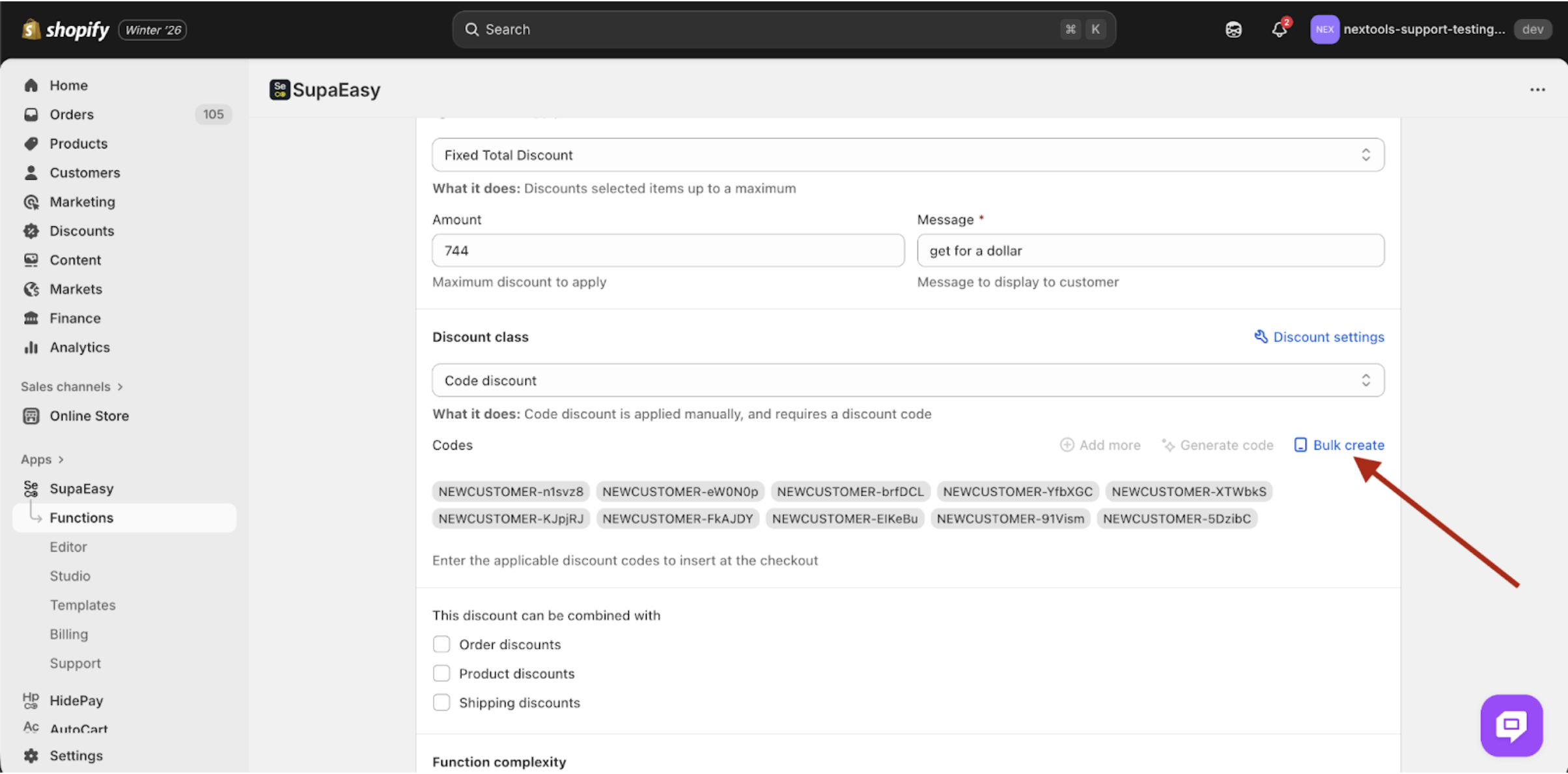
Task: Click the Amount input field
Action: point(667,251)
